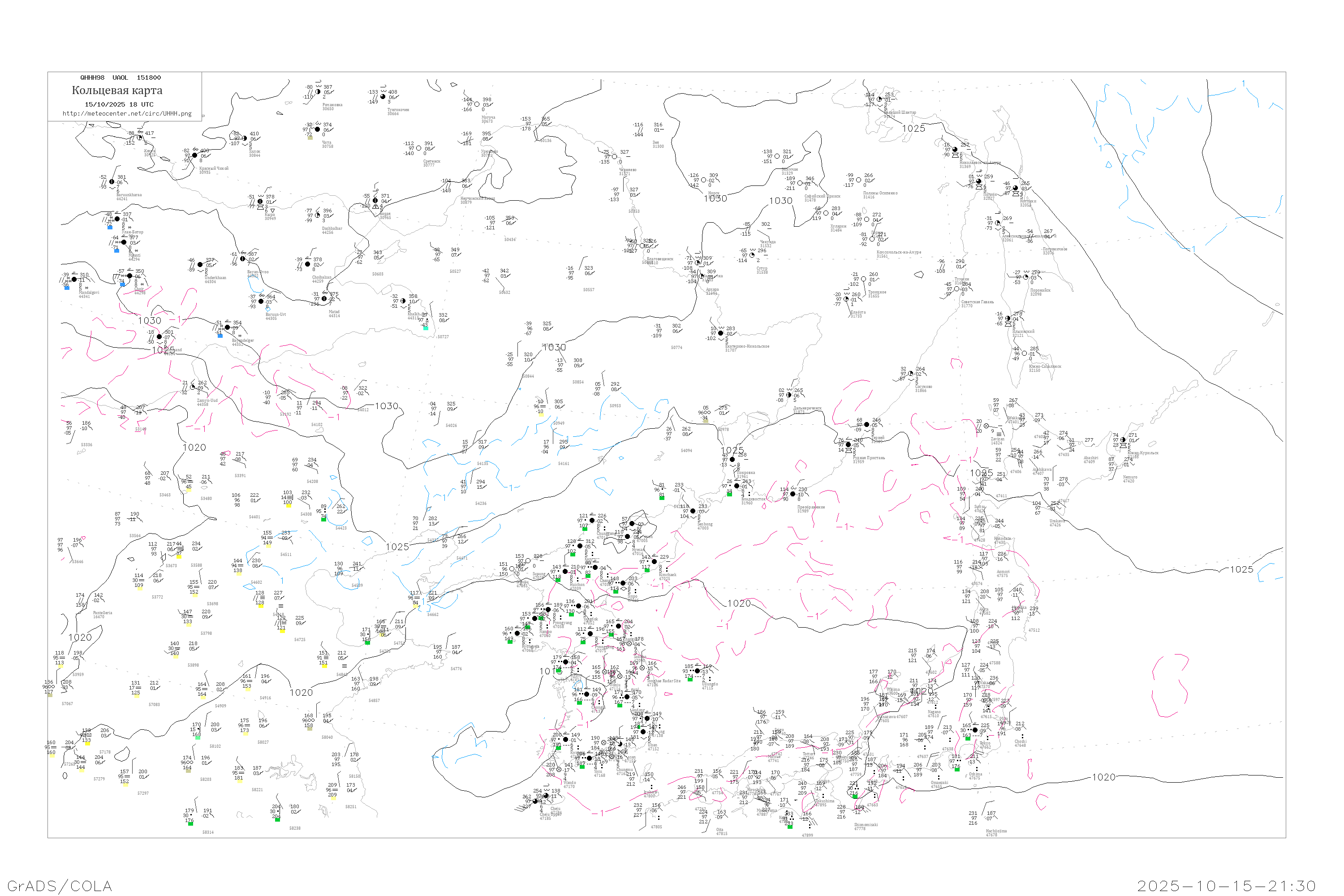
Task: Click the 1025 isobar label near Большой Шантар
Action: click(913, 129)
